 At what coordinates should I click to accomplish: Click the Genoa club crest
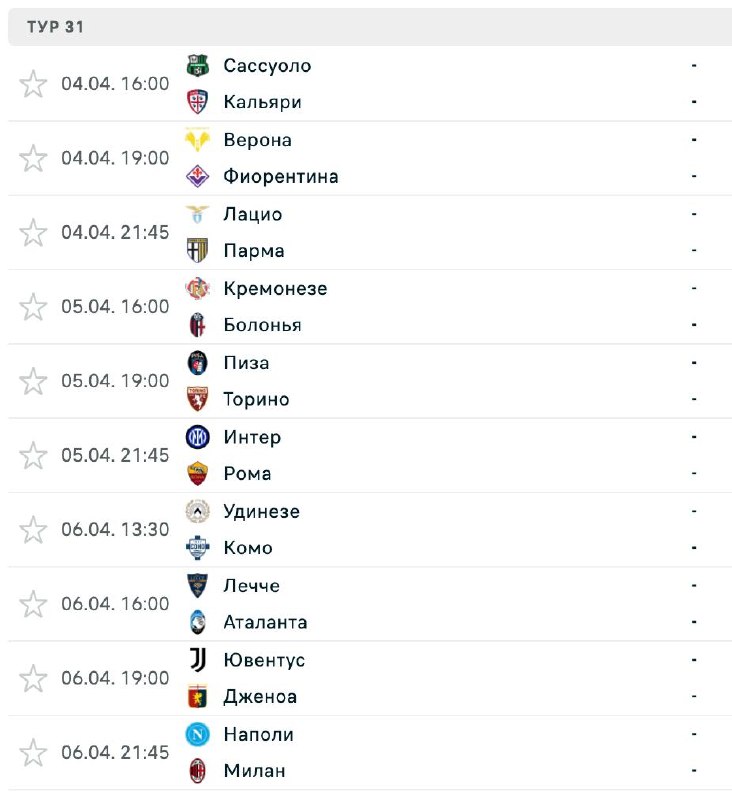coord(198,697)
